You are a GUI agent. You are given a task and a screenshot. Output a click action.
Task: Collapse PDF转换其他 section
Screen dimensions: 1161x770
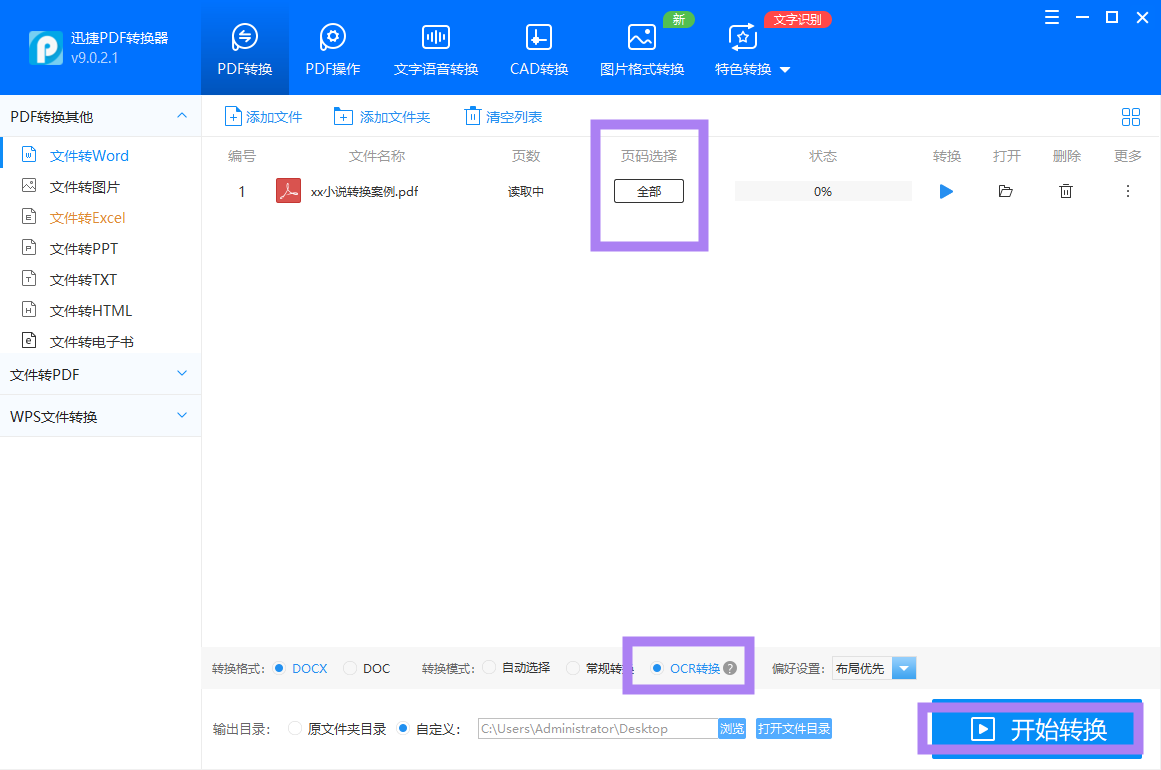tap(182, 116)
